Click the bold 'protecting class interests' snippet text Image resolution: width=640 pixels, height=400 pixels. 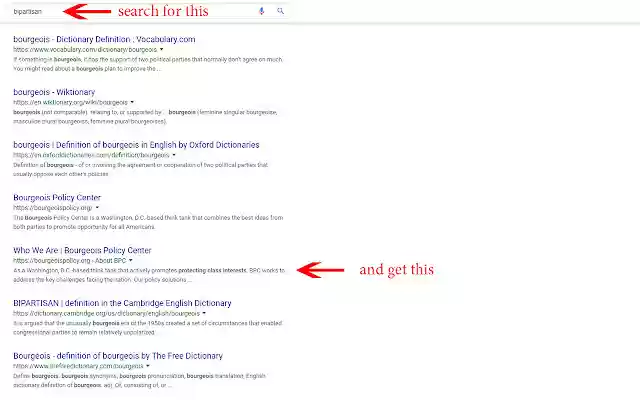pyautogui.click(x=212, y=270)
